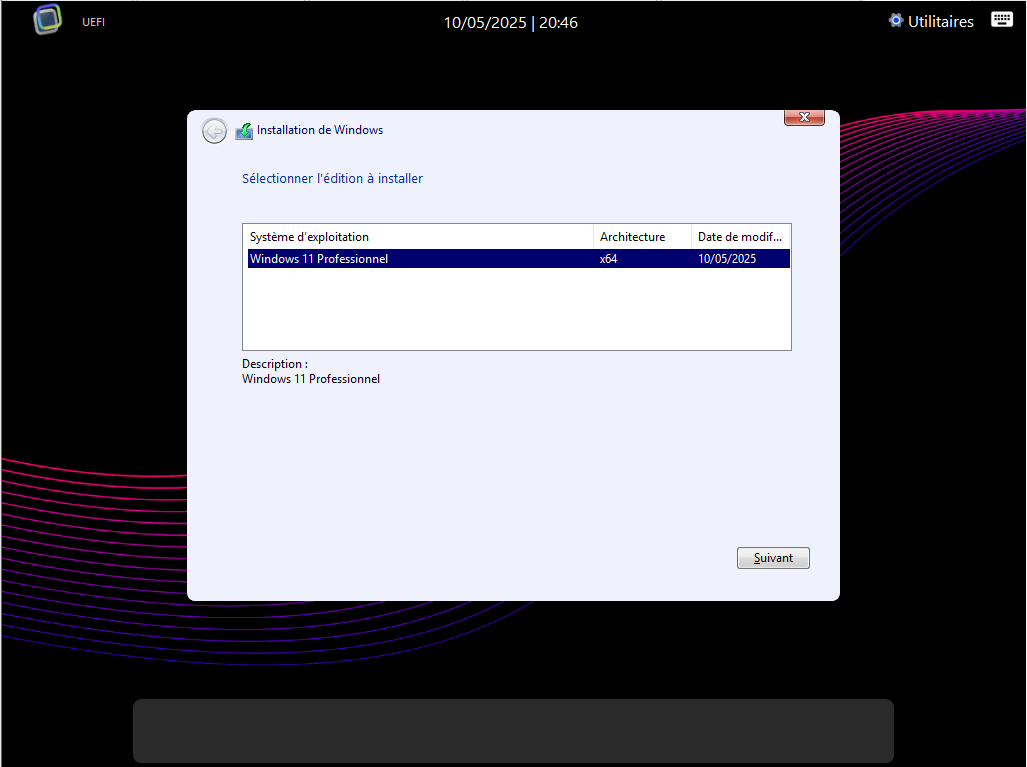Close the Installation de Windows dialog
The width and height of the screenshot is (1027, 767).
coord(804,117)
